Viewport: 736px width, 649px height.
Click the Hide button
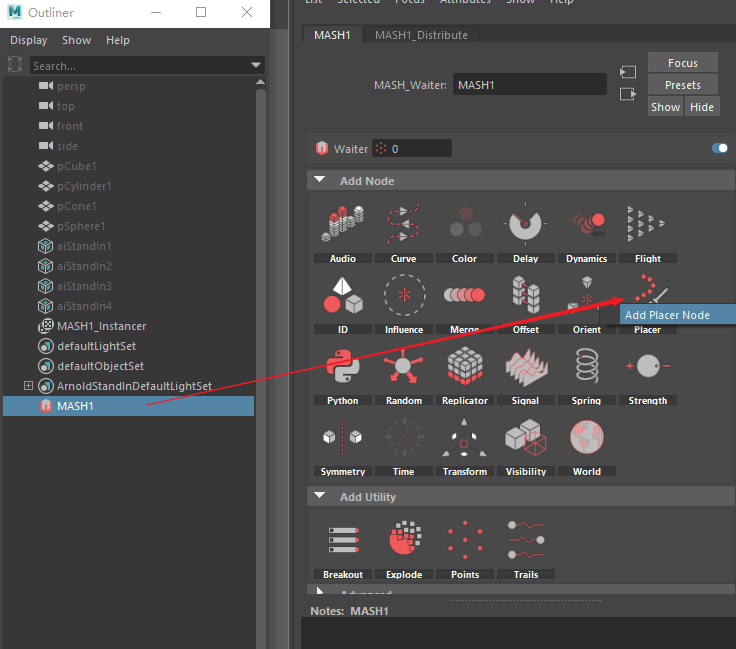pyautogui.click(x=702, y=107)
